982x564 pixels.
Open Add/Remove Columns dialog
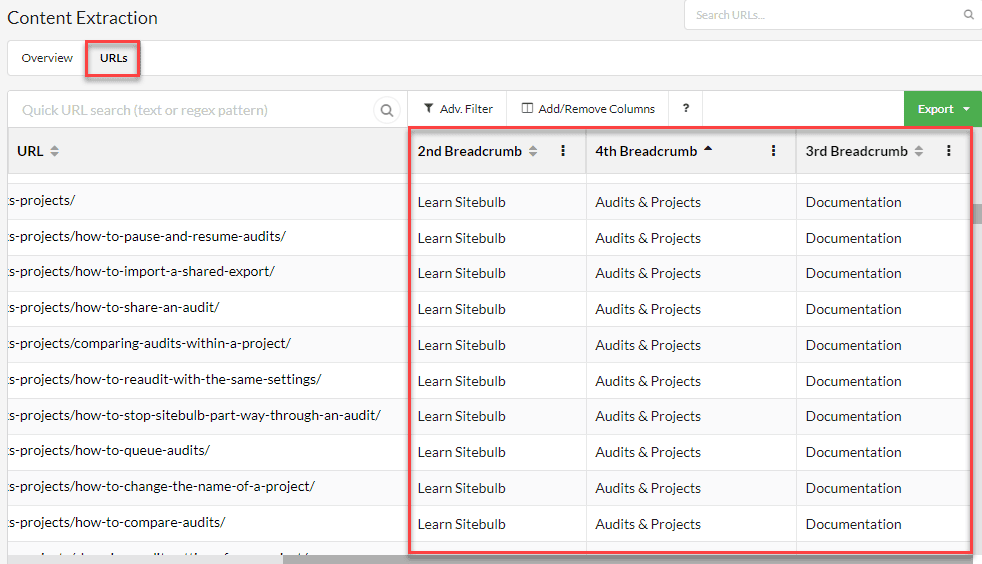pos(588,109)
